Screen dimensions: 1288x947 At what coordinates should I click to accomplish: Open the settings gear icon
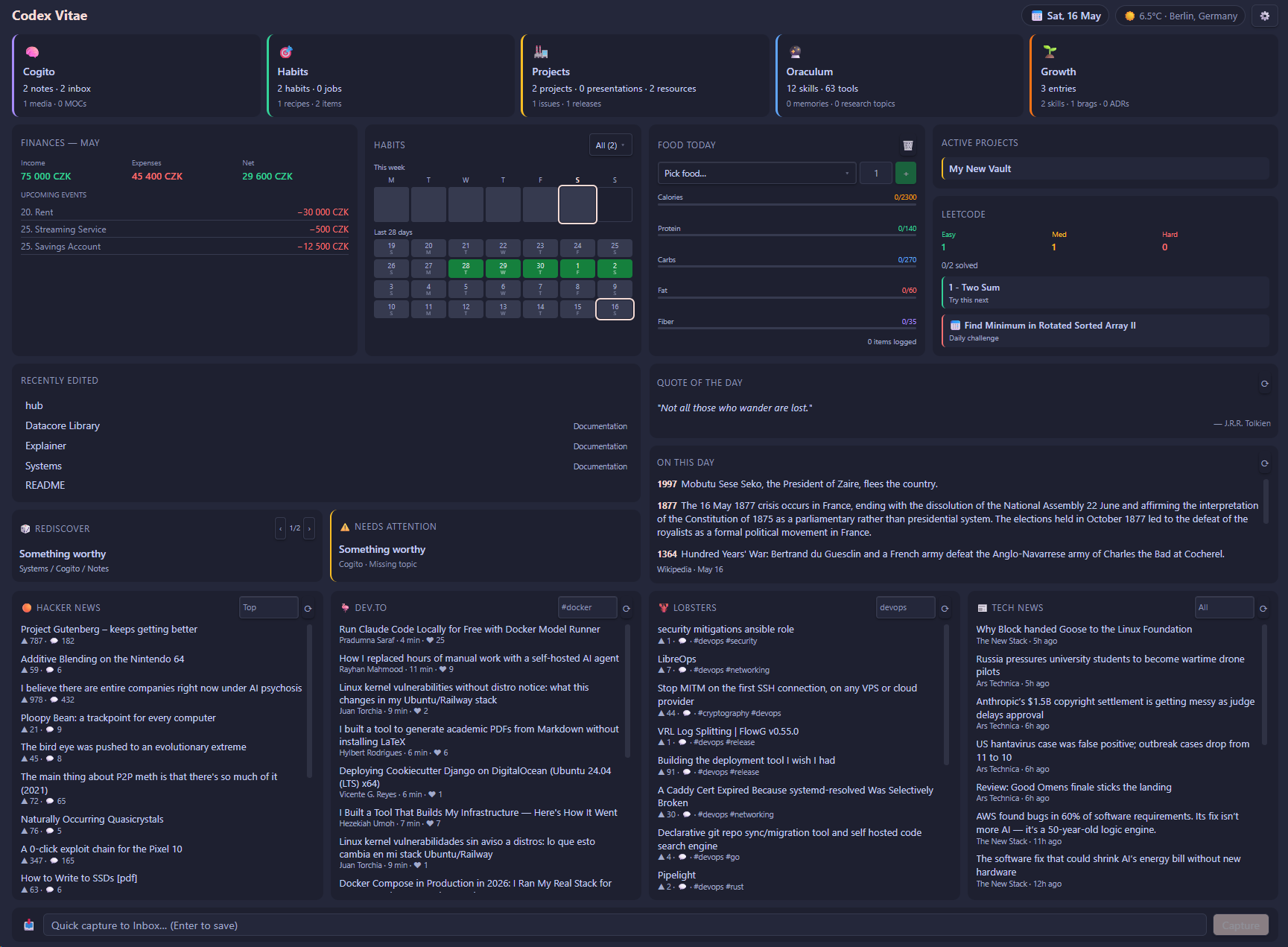coord(1264,16)
